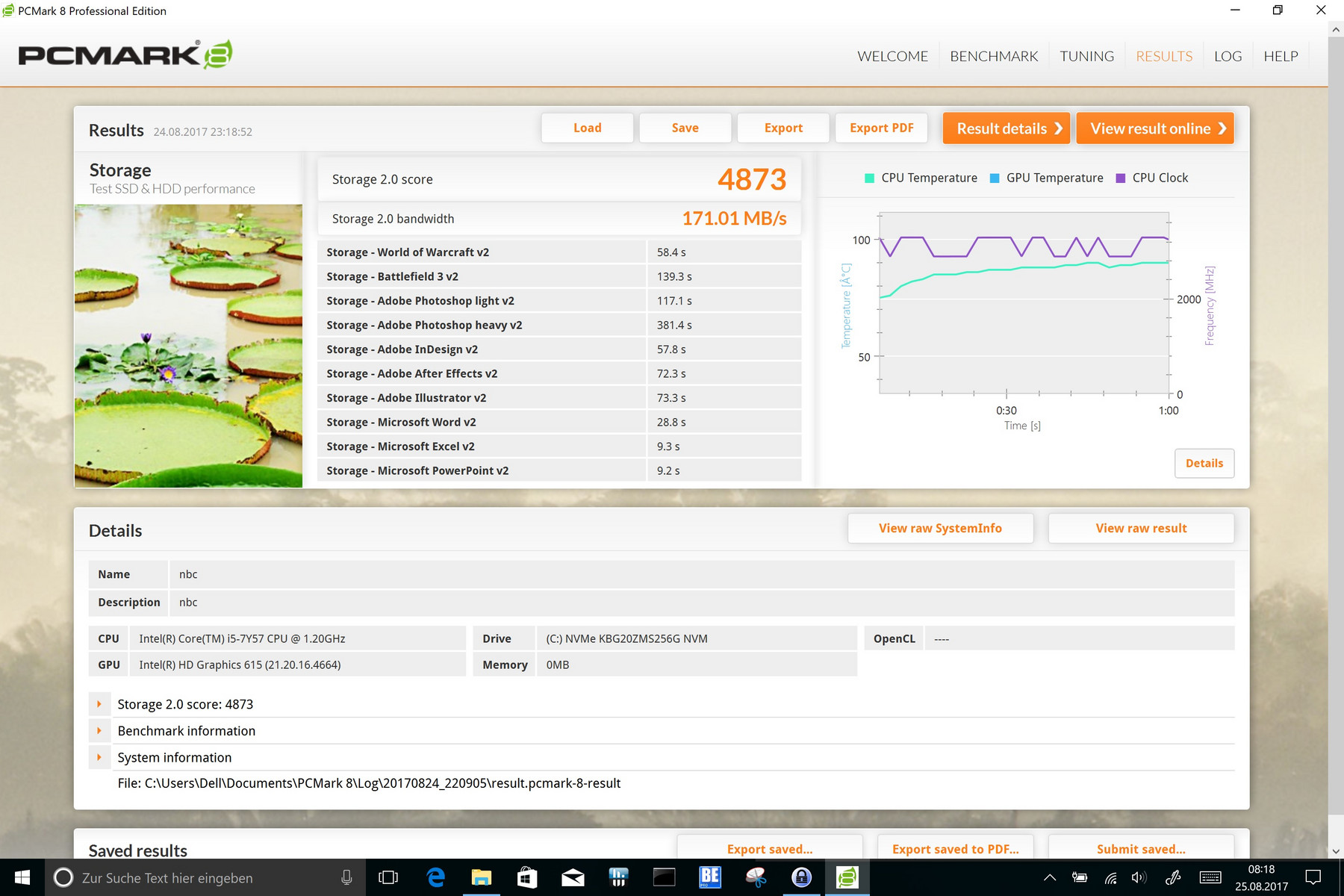Screen dimensions: 1344x896
Task: Open Wi-Fi network settings in the tray
Action: coord(1111,877)
